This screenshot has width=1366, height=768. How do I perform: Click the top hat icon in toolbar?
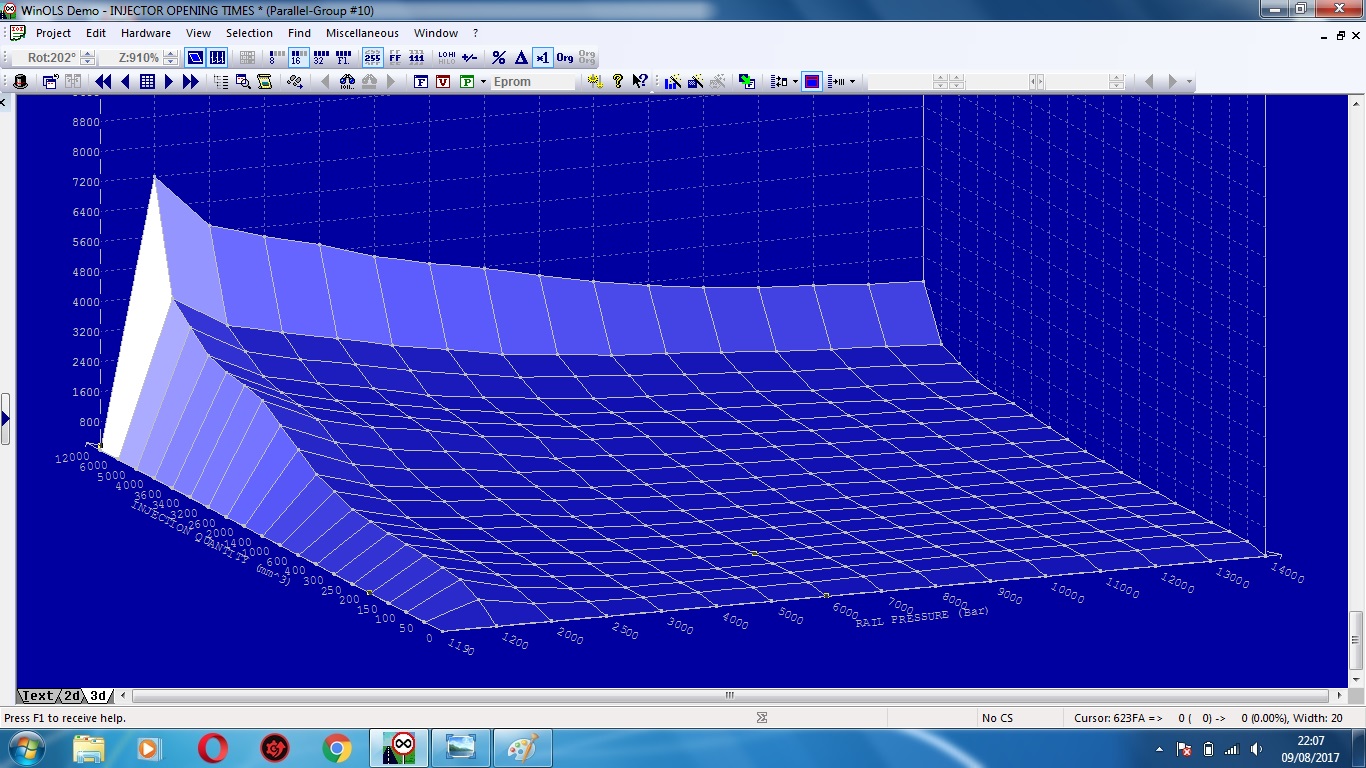(20, 82)
